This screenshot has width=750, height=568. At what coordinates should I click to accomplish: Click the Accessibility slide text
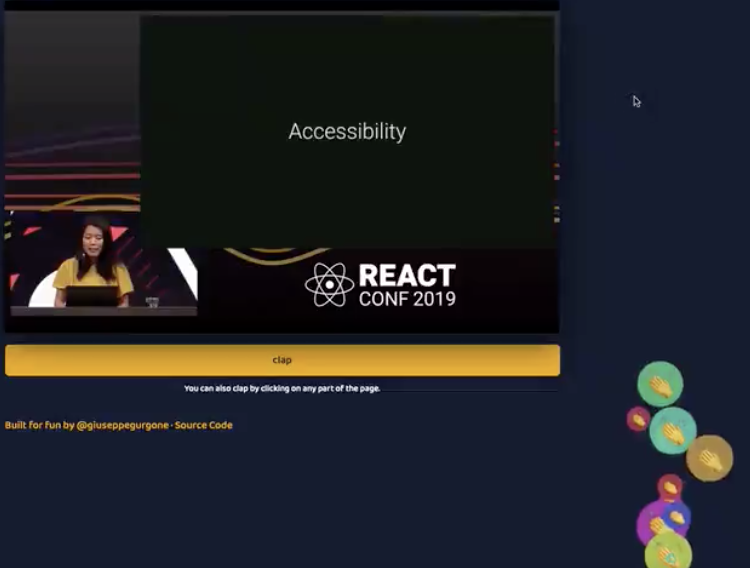tap(347, 132)
